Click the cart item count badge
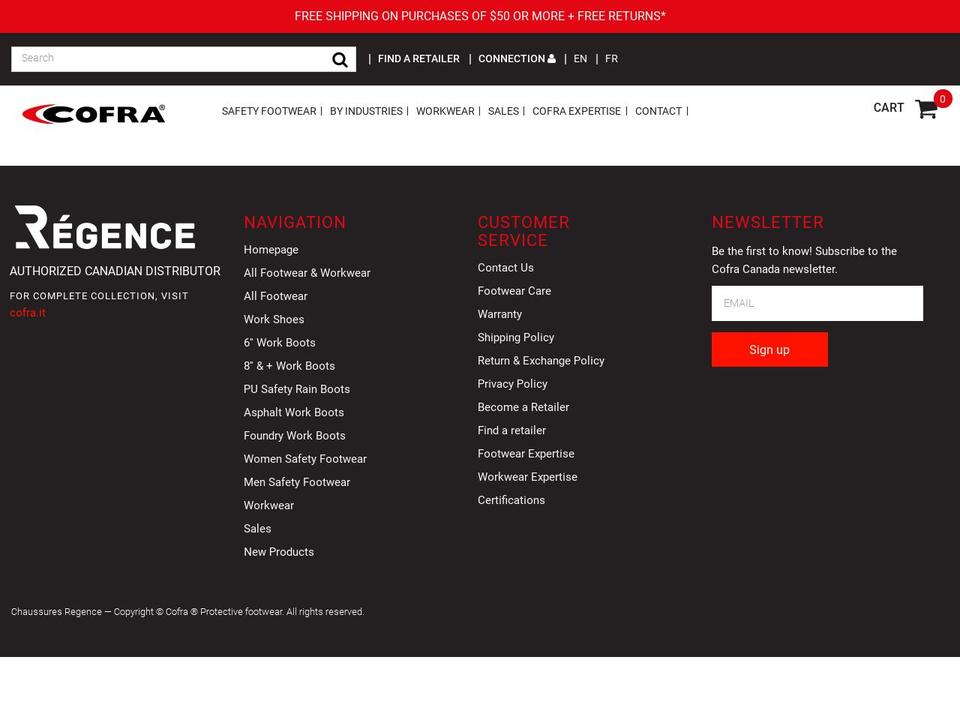 [x=942, y=99]
